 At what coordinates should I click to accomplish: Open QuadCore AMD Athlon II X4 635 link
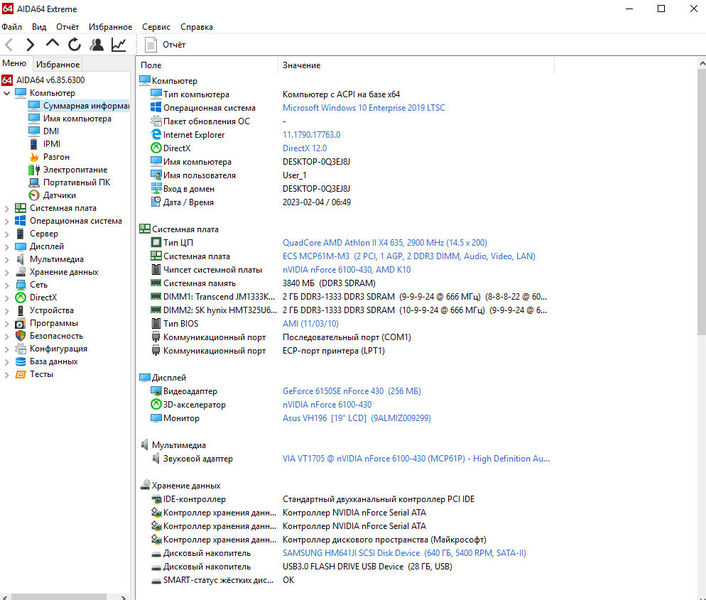click(385, 243)
